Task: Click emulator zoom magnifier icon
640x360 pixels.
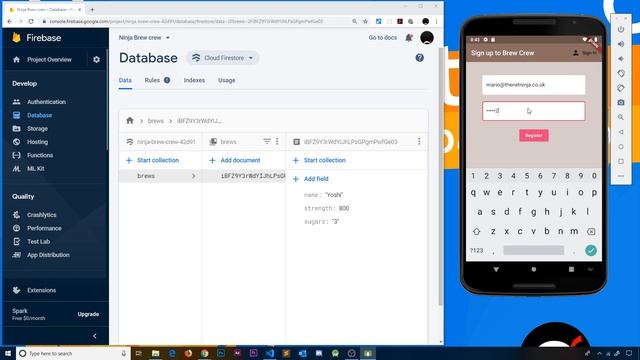Action: 621,117
